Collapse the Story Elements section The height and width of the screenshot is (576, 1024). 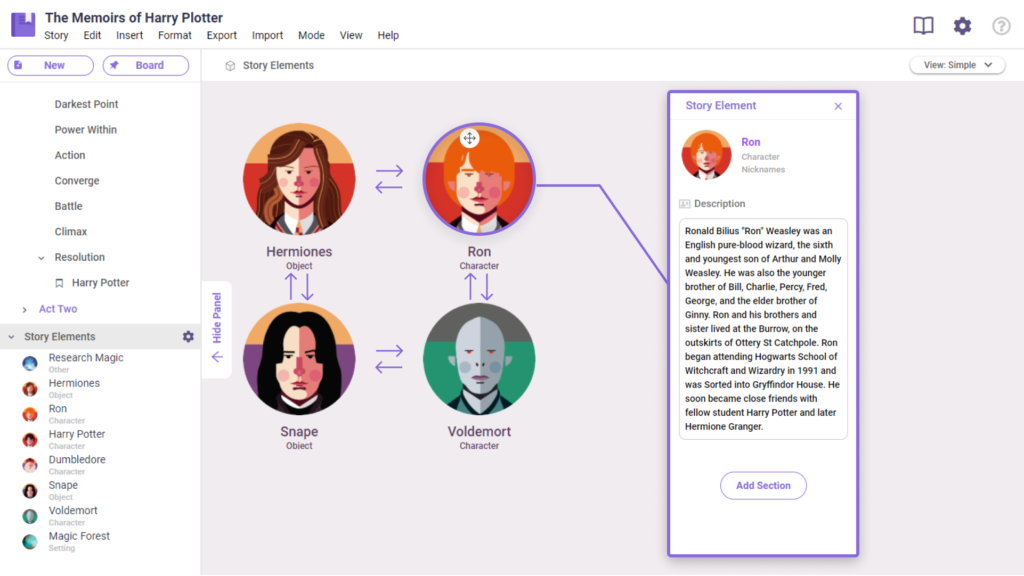pyautogui.click(x=11, y=337)
